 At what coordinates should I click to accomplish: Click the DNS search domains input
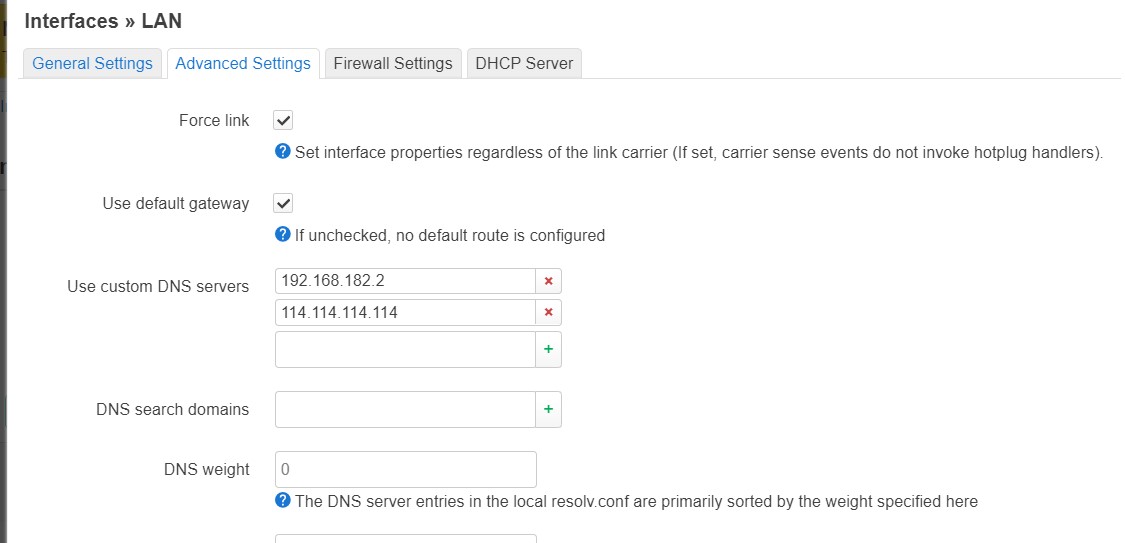tap(405, 409)
